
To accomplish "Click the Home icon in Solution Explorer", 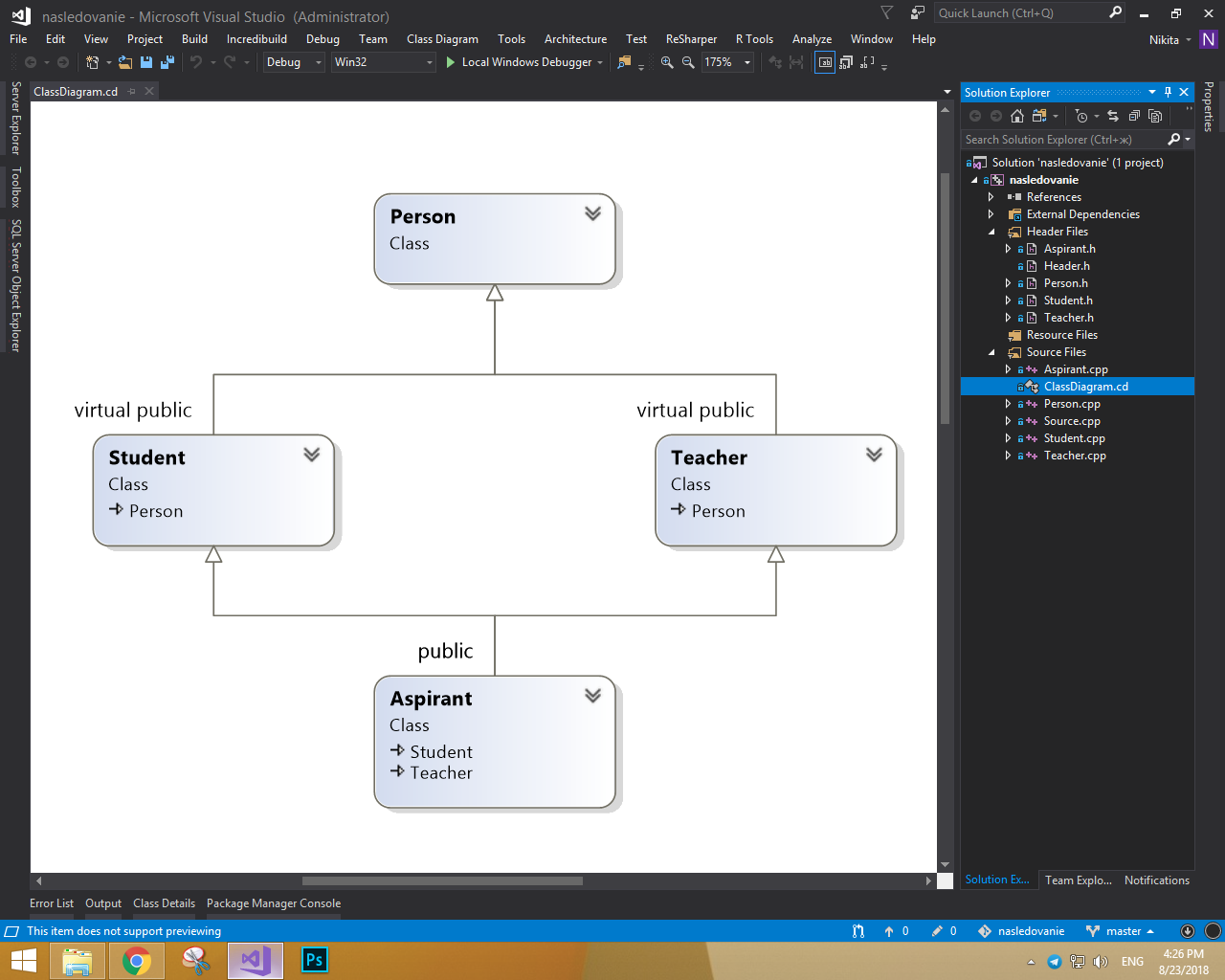I will 1017,116.
